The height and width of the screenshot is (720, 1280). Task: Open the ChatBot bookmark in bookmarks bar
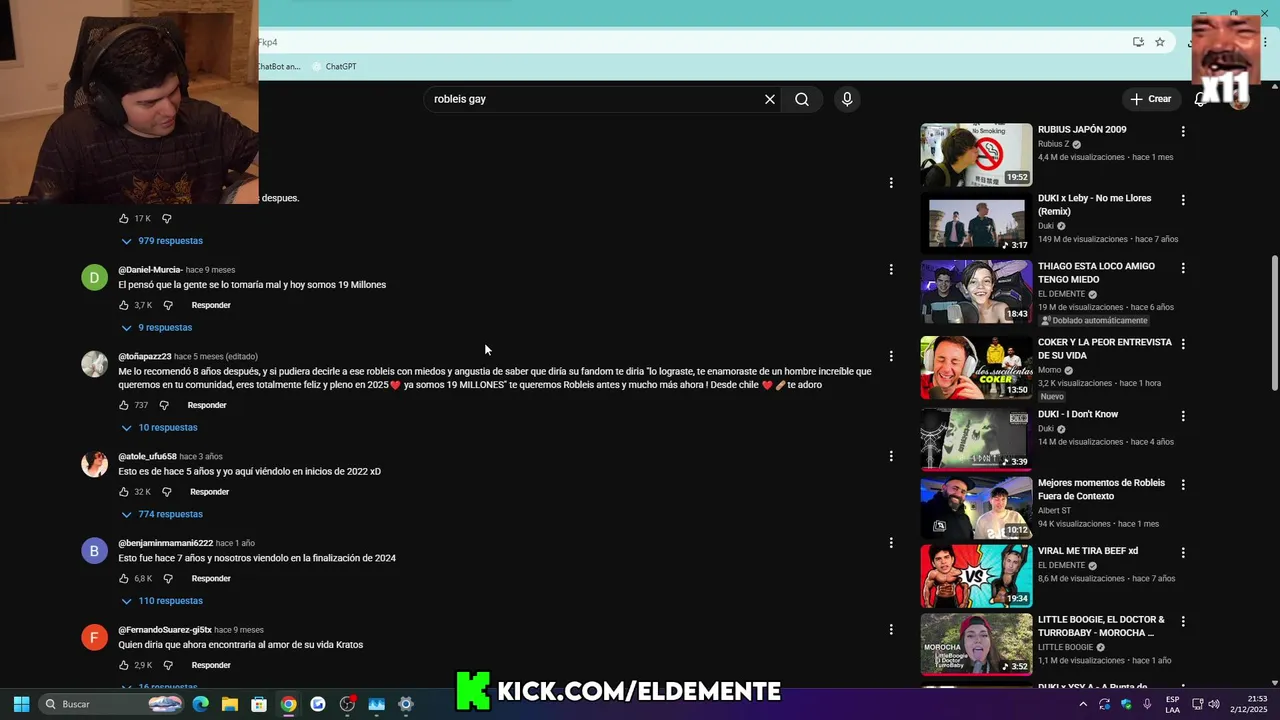coord(279,66)
